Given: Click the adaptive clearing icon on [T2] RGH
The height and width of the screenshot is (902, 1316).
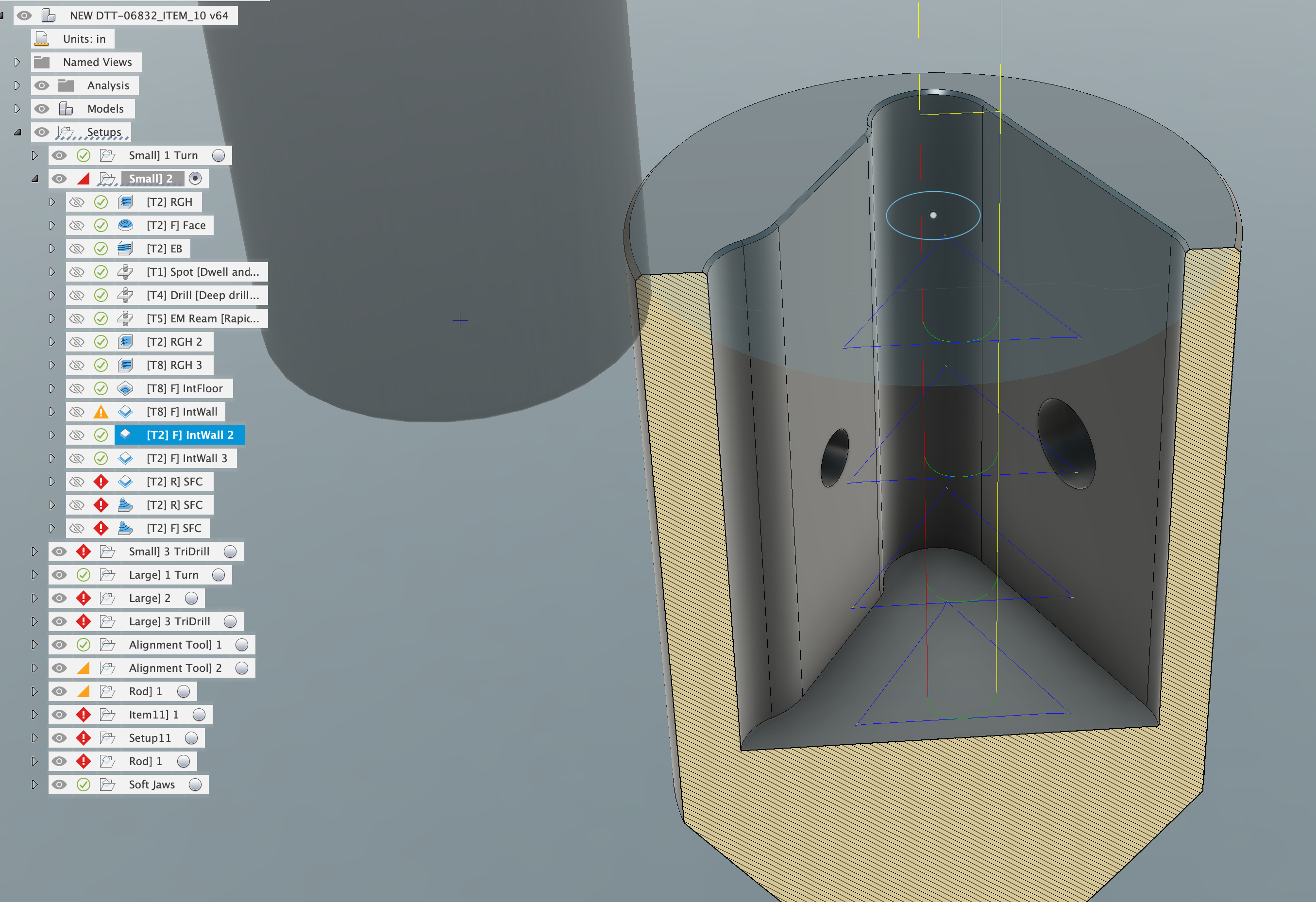Looking at the screenshot, I should click(126, 201).
